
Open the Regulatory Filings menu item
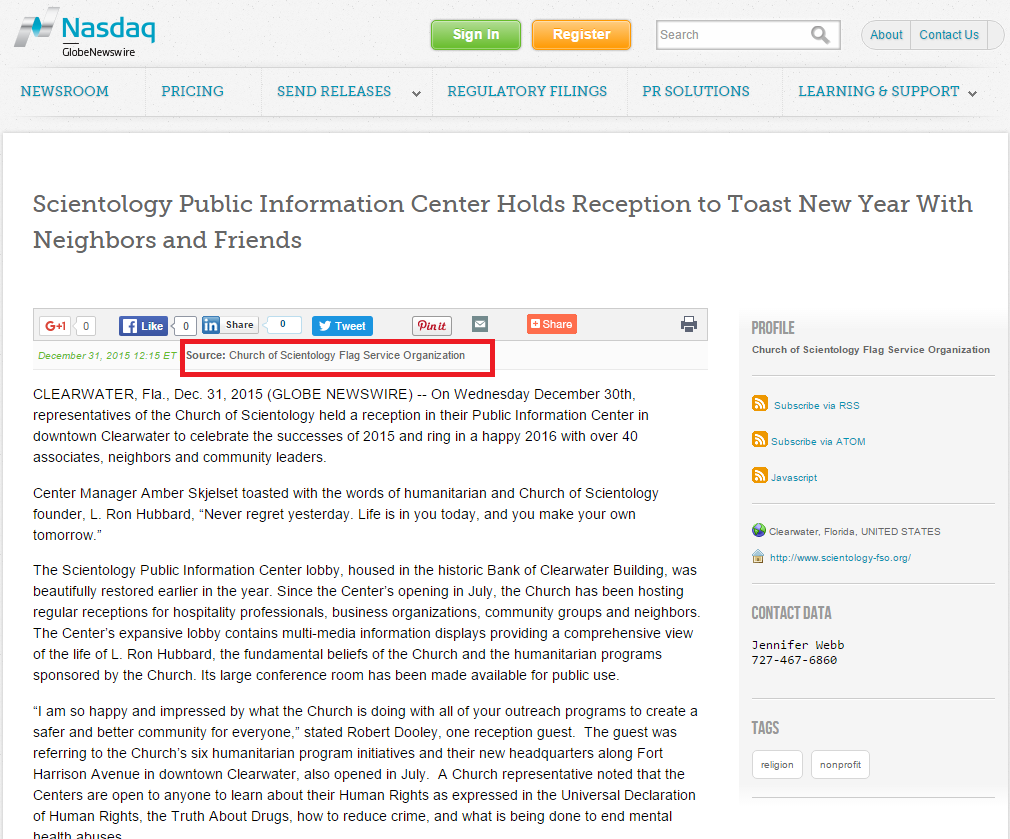[x=527, y=91]
